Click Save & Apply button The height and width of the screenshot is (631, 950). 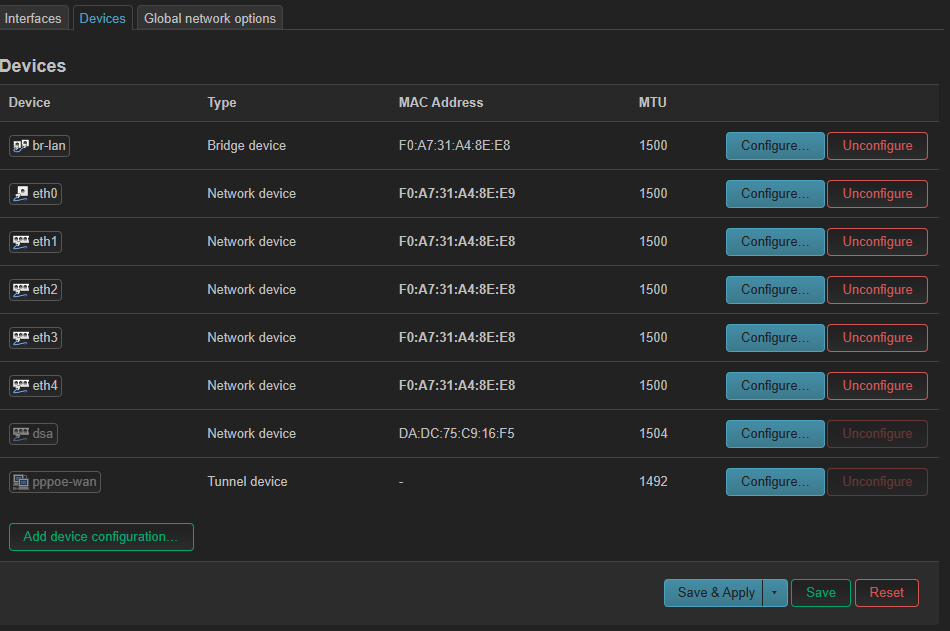point(715,593)
